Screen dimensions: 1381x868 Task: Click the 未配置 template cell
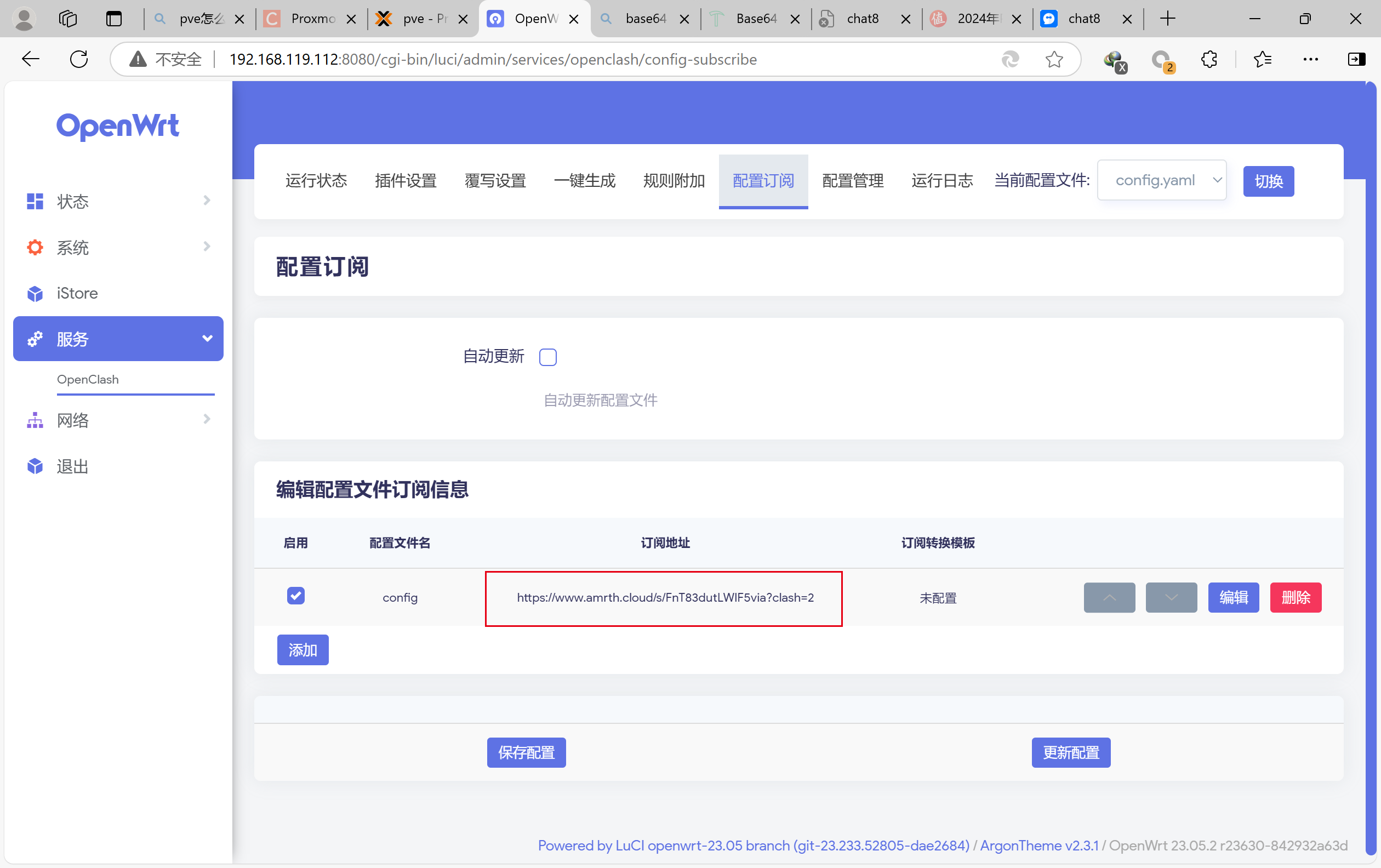tap(938, 598)
